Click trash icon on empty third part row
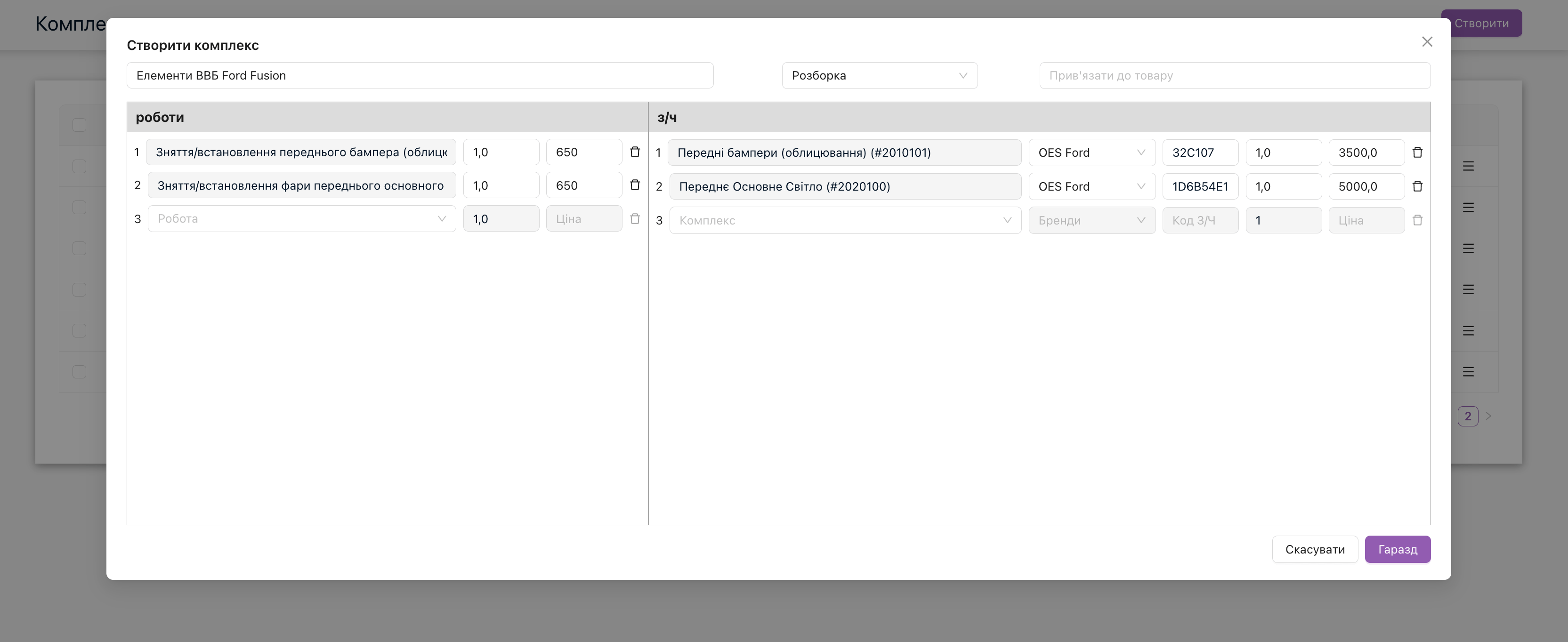This screenshot has height=642, width=1568. point(1417,220)
